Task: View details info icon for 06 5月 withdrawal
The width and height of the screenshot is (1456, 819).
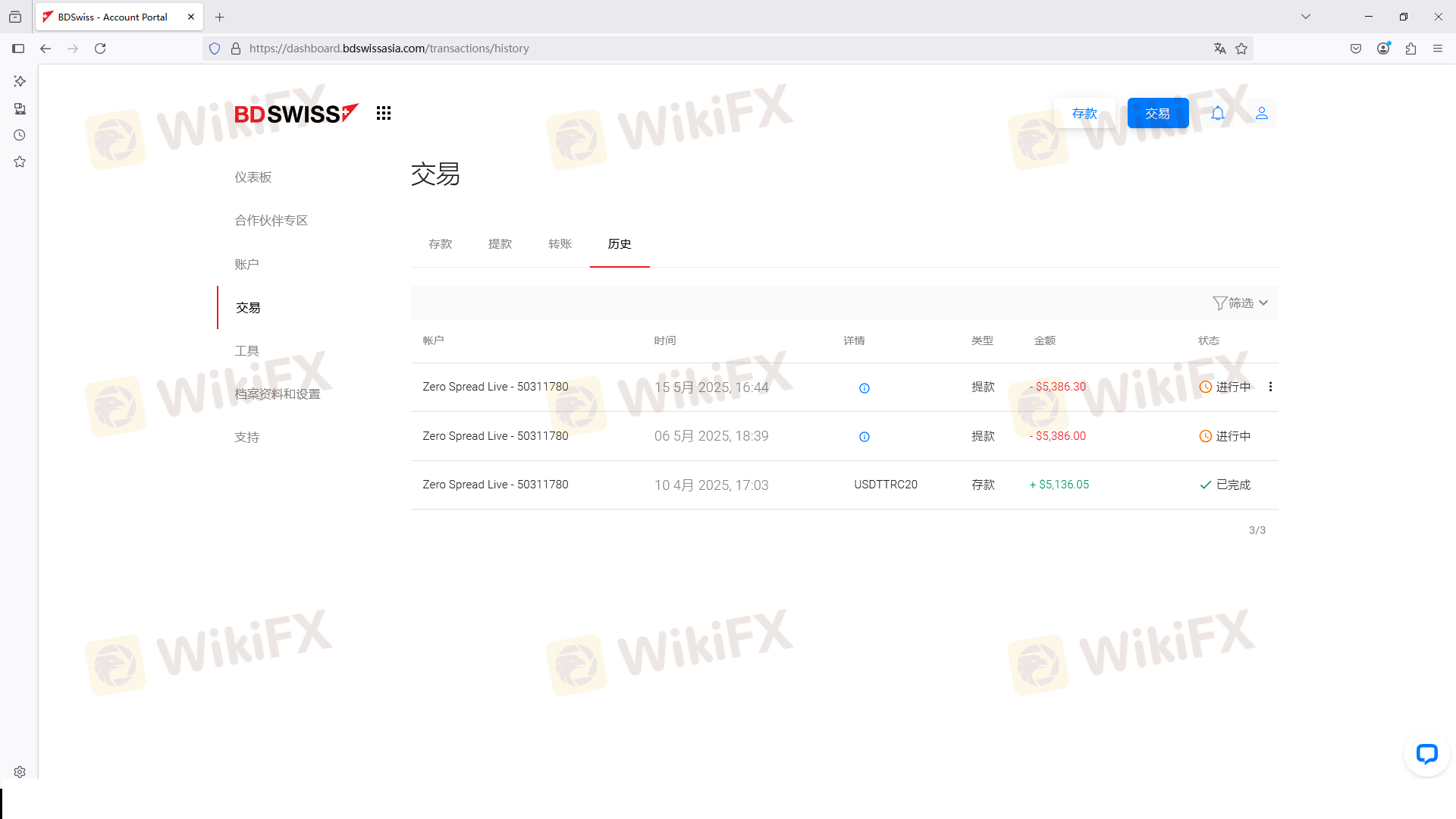Action: pyautogui.click(x=864, y=437)
